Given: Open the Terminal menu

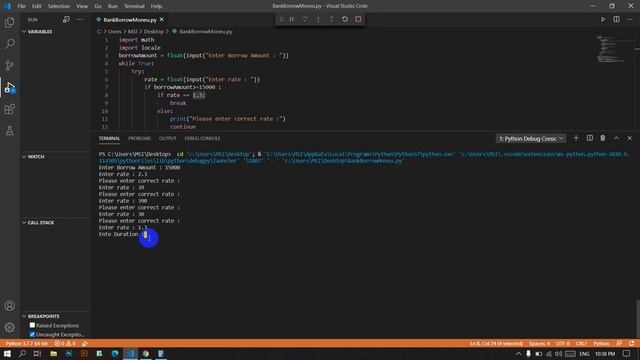Looking at the screenshot, I should tap(134, 6).
